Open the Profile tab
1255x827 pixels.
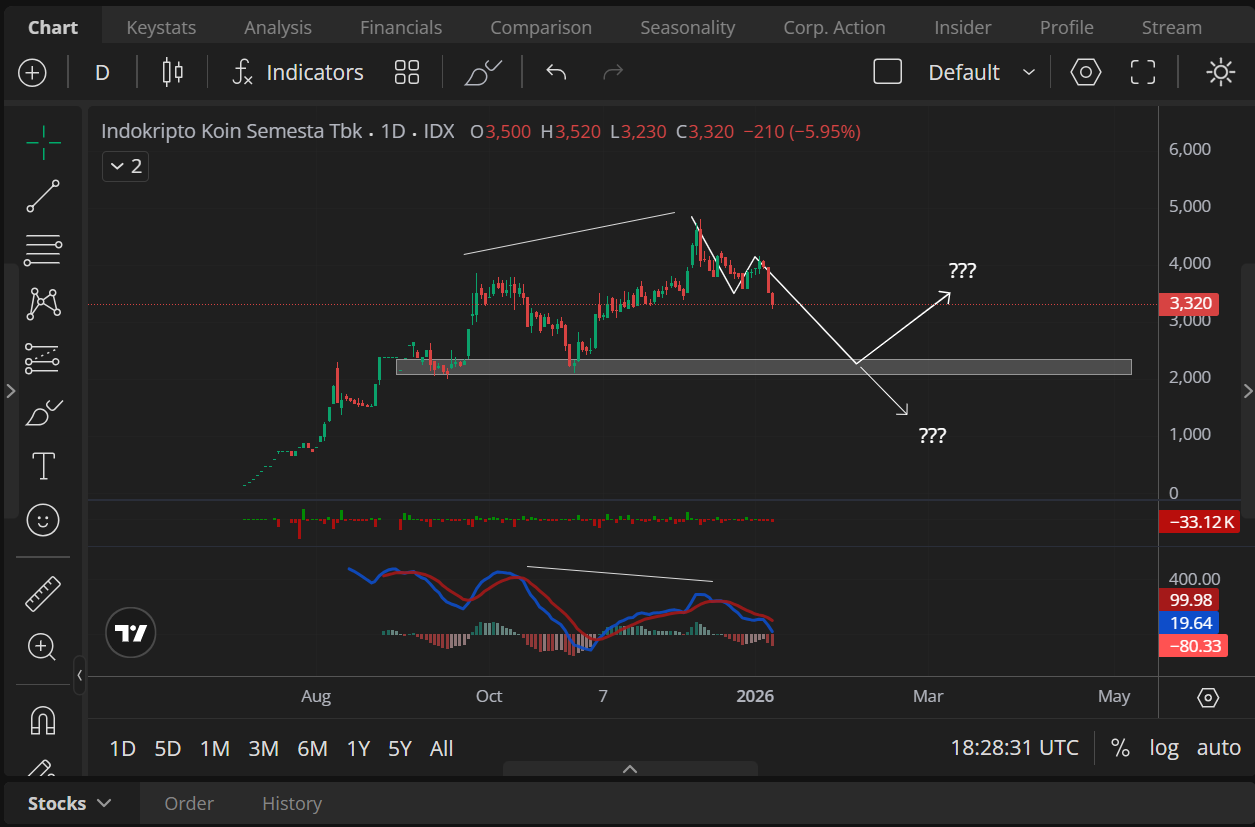(x=1066, y=27)
